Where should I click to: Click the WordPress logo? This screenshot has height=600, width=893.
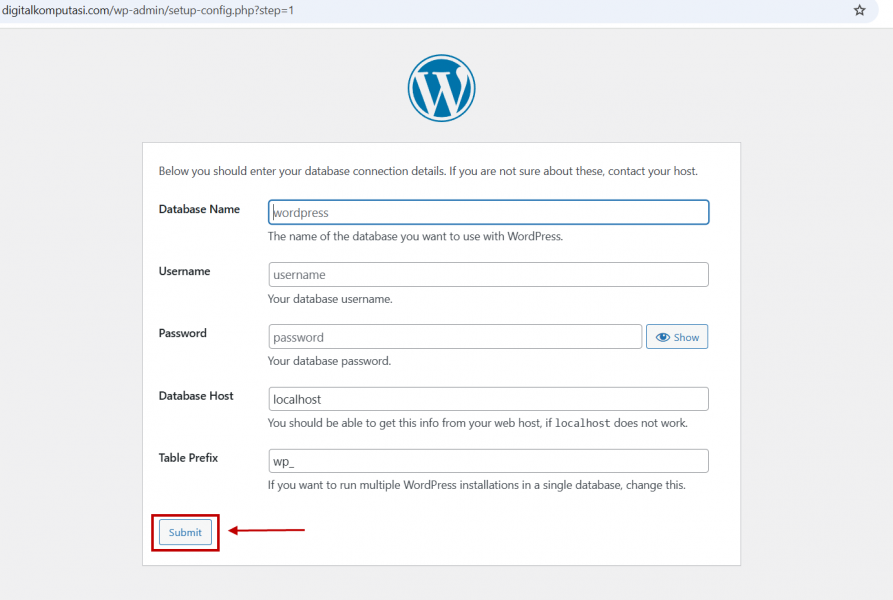pos(441,88)
